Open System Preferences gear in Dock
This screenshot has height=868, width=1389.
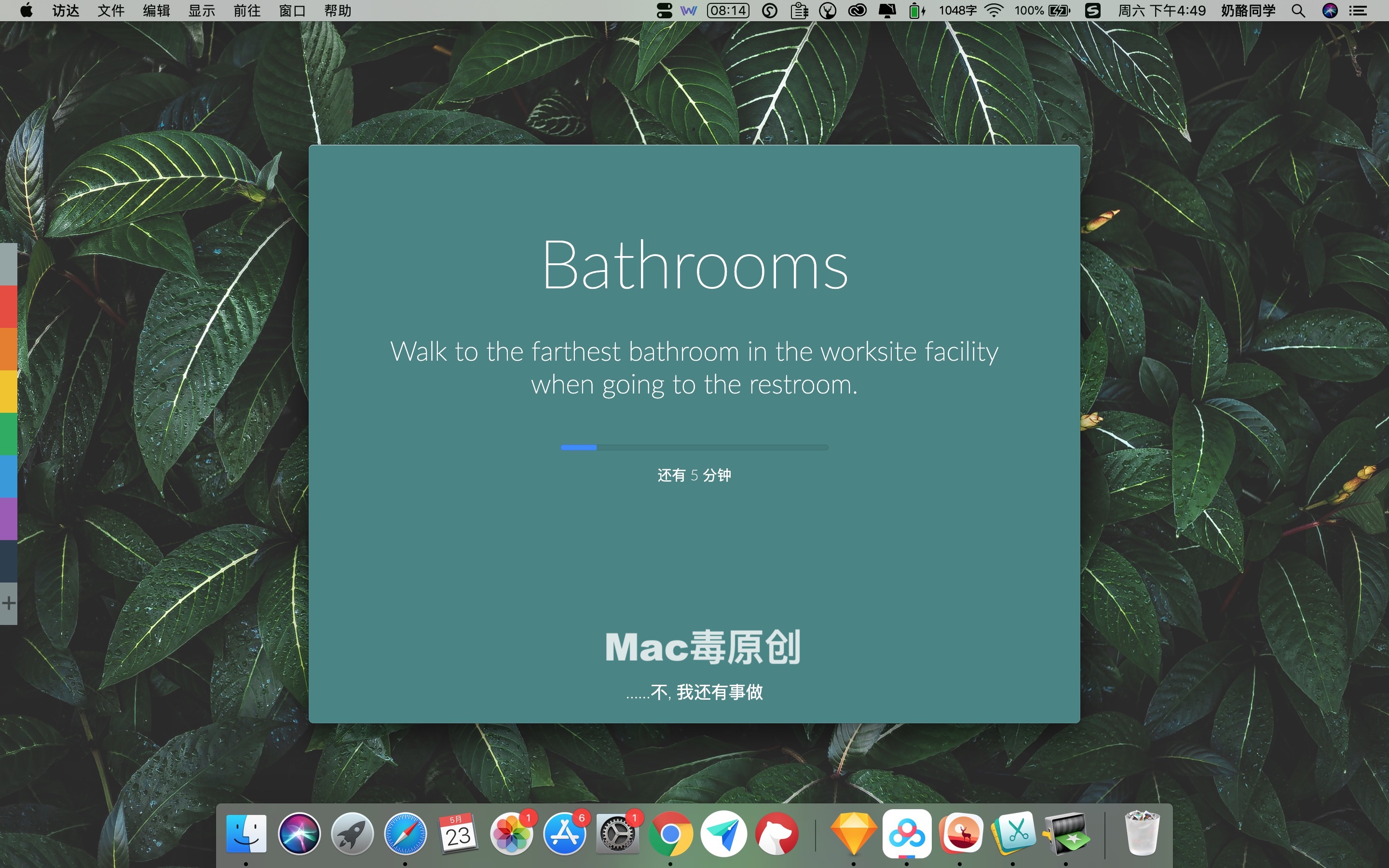[x=617, y=834]
